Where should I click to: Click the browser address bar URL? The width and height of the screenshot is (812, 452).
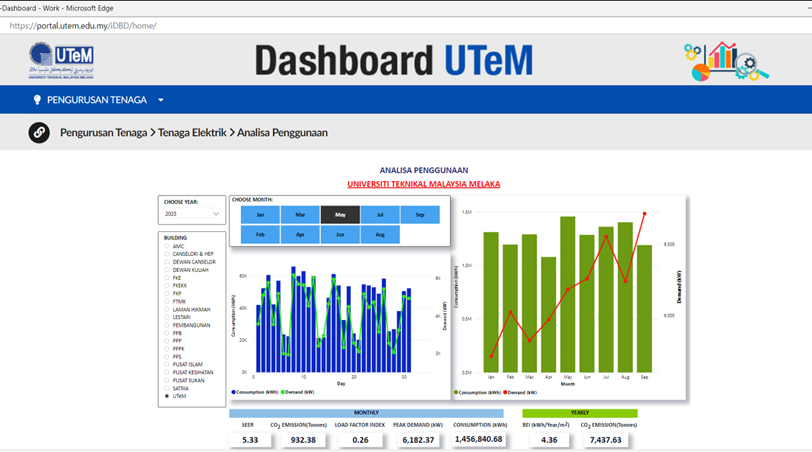pos(83,26)
